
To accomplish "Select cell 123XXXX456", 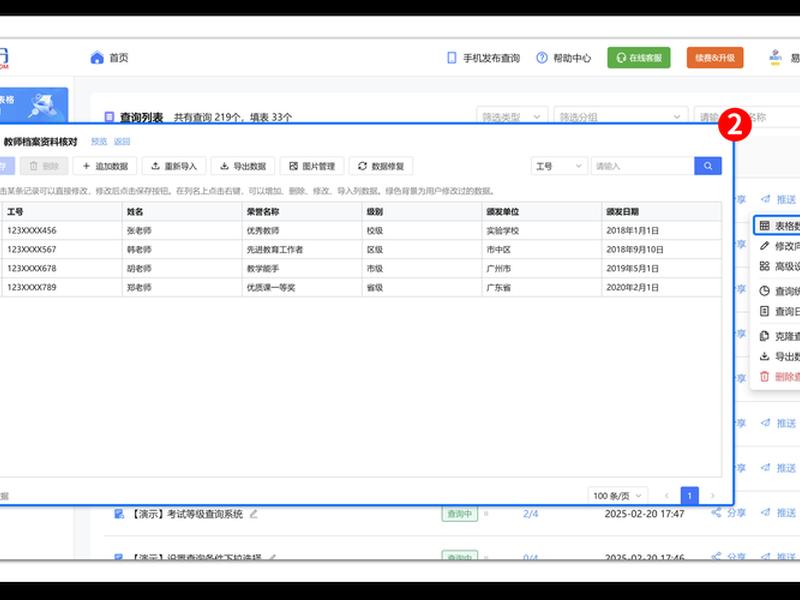I will pyautogui.click(x=62, y=231).
